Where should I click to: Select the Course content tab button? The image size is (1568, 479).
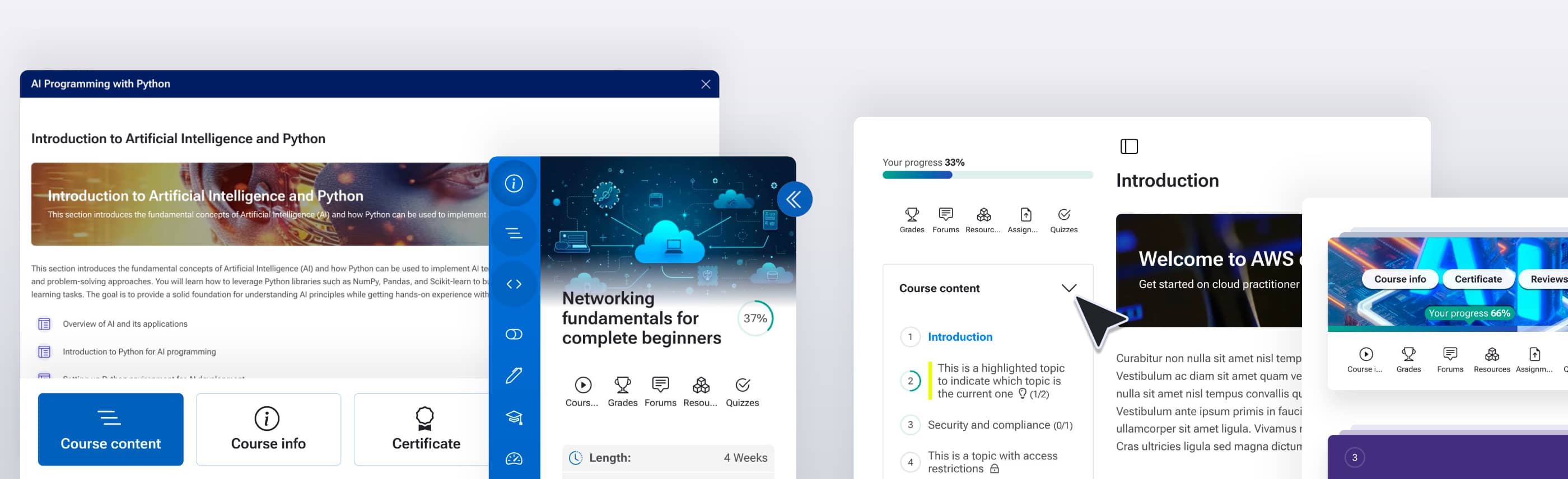(x=110, y=429)
